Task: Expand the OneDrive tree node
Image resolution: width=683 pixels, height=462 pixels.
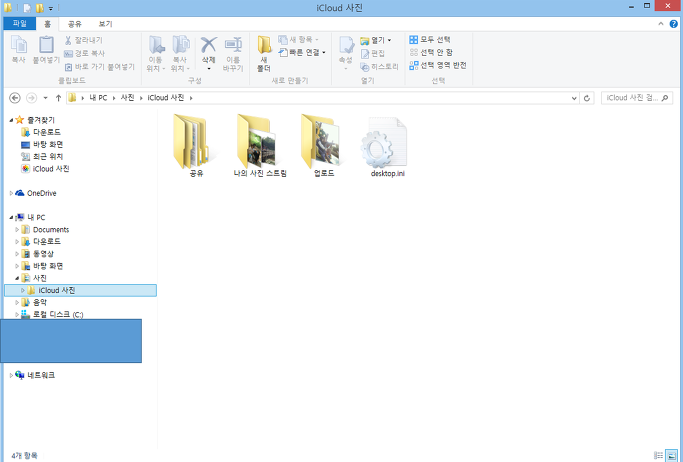Action: coord(11,193)
